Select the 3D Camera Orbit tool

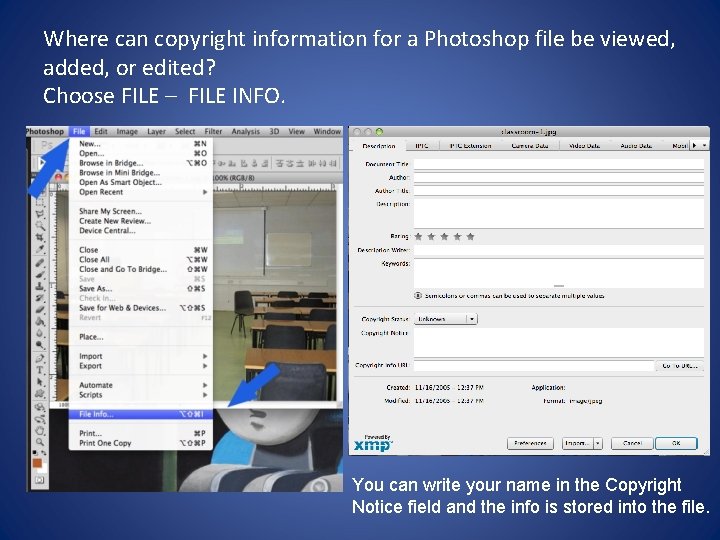(40, 419)
